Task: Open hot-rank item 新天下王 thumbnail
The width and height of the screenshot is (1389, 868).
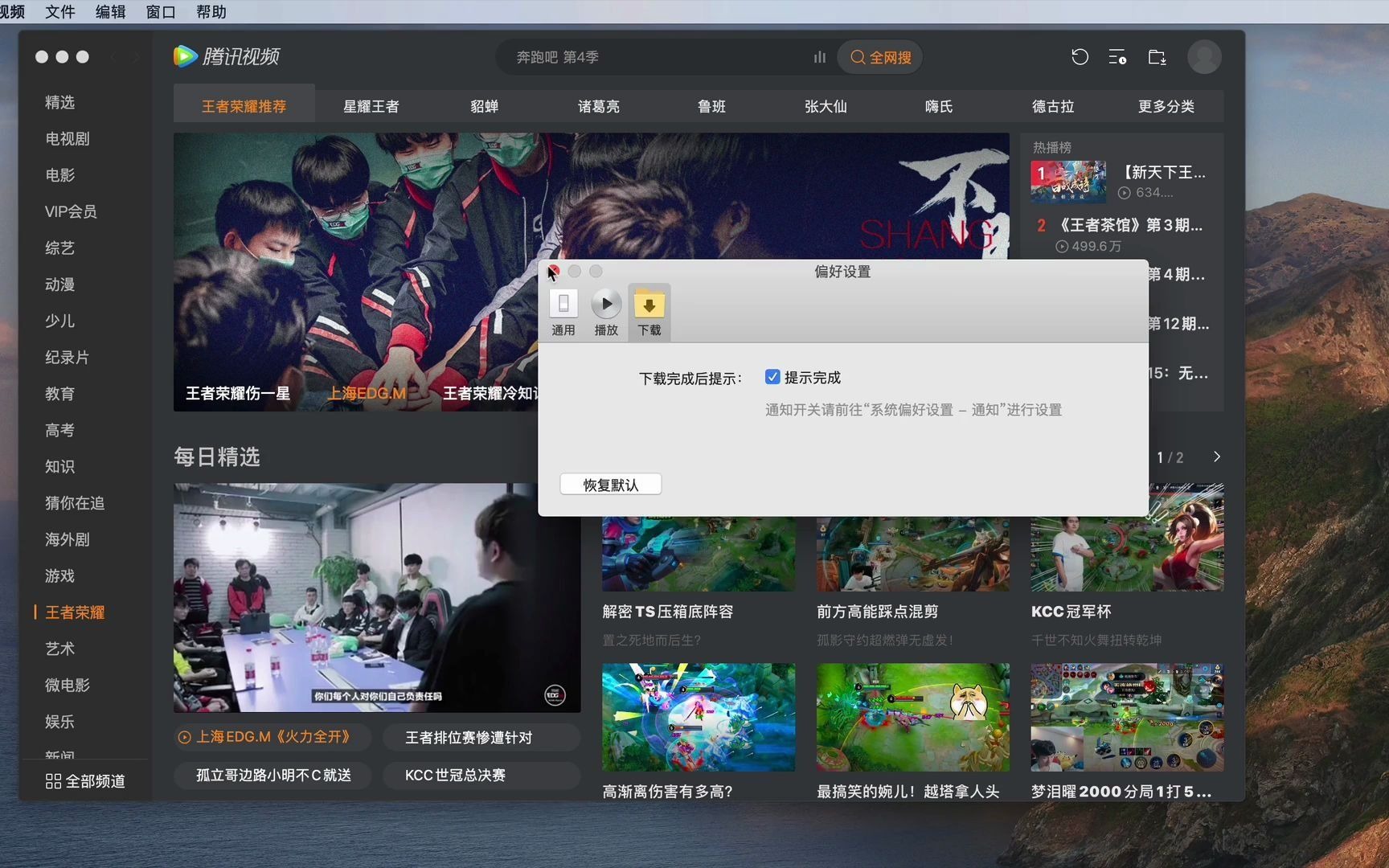Action: pyautogui.click(x=1068, y=182)
